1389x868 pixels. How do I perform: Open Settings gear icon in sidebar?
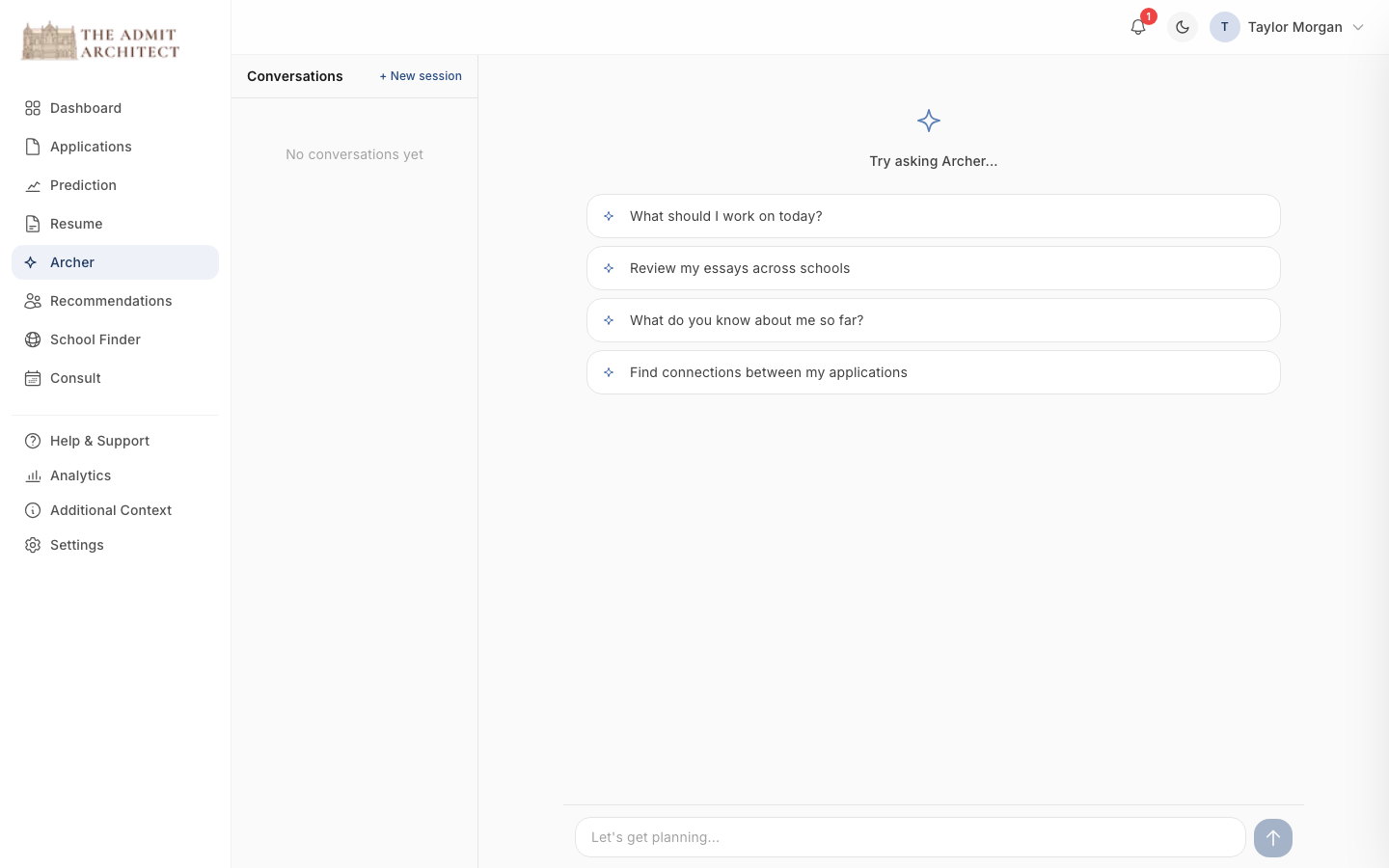point(33,545)
